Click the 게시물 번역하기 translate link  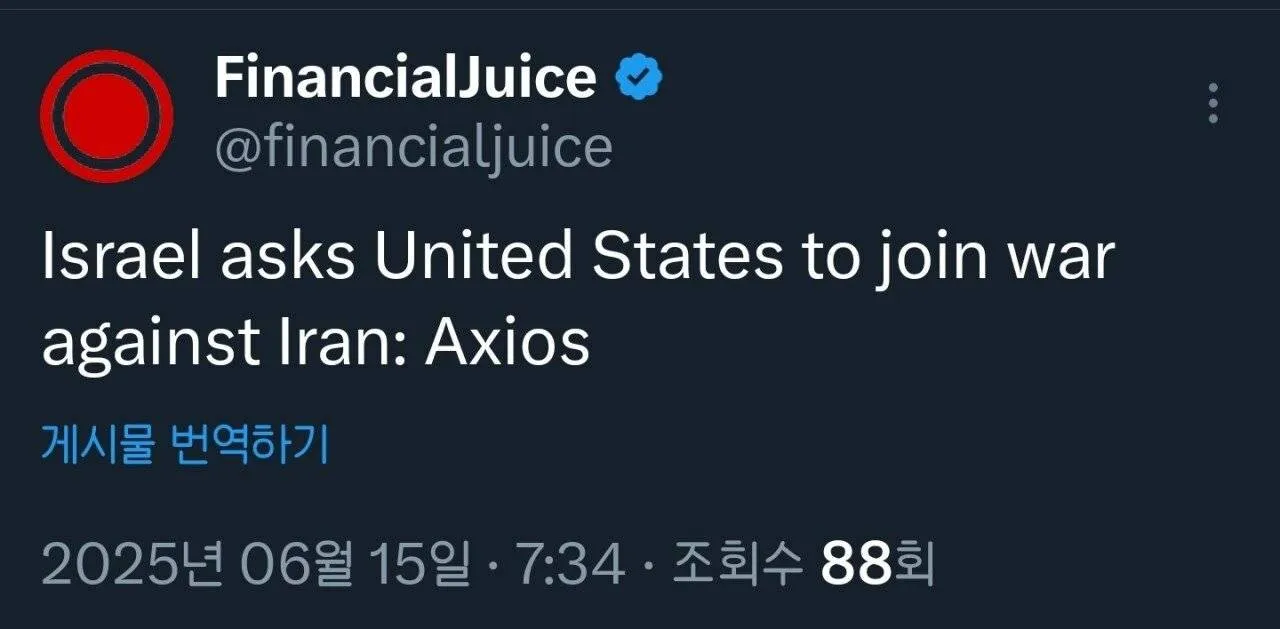click(185, 445)
